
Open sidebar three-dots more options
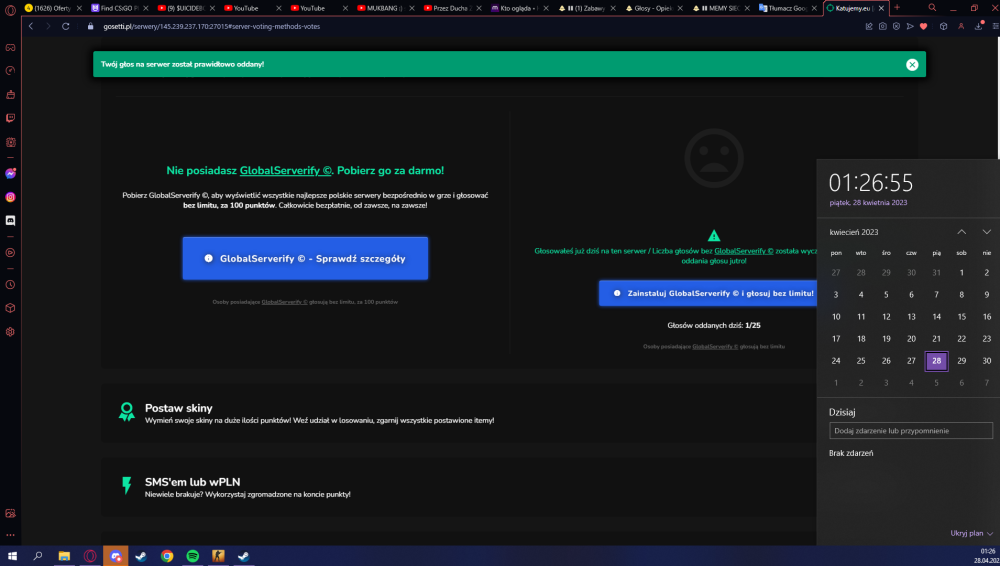pos(10,535)
